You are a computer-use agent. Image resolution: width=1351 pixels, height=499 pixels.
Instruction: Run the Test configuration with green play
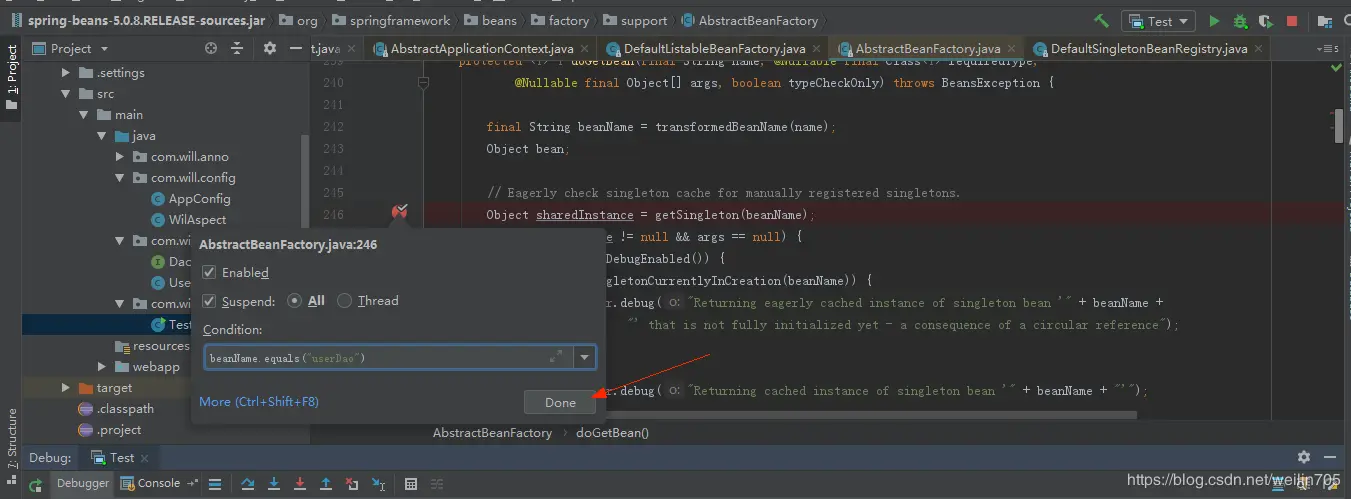[x=1214, y=20]
